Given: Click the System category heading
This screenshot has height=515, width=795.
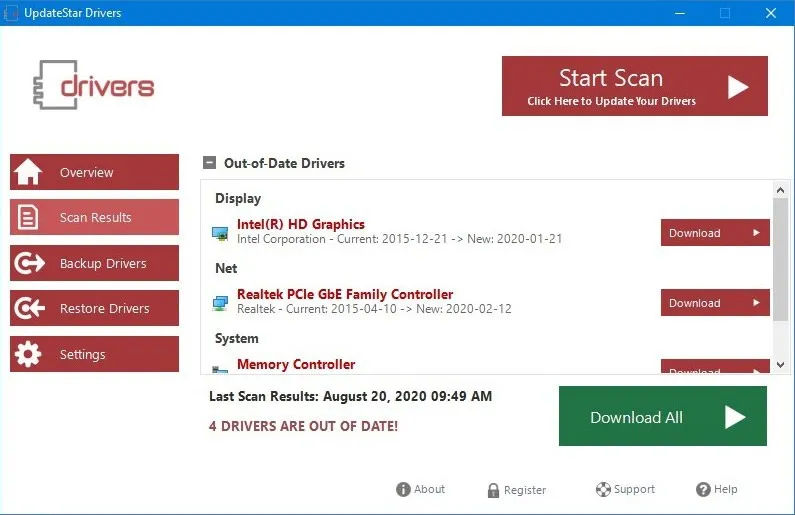Looking at the screenshot, I should 237,338.
